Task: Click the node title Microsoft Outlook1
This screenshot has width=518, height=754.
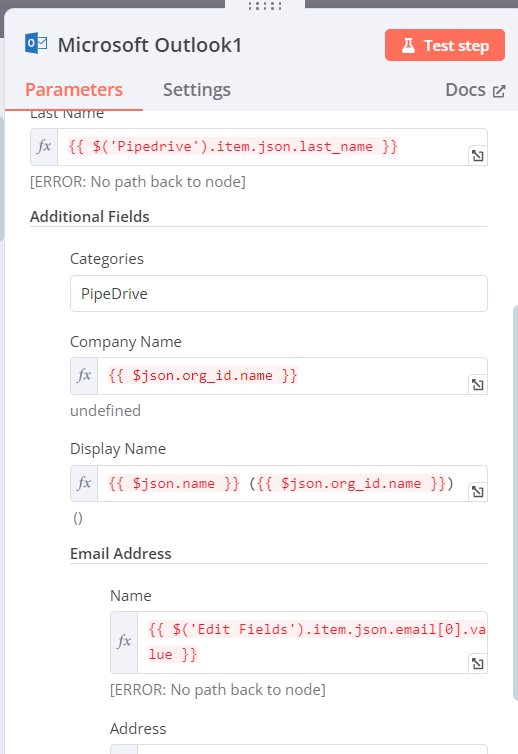Action: 150,45
